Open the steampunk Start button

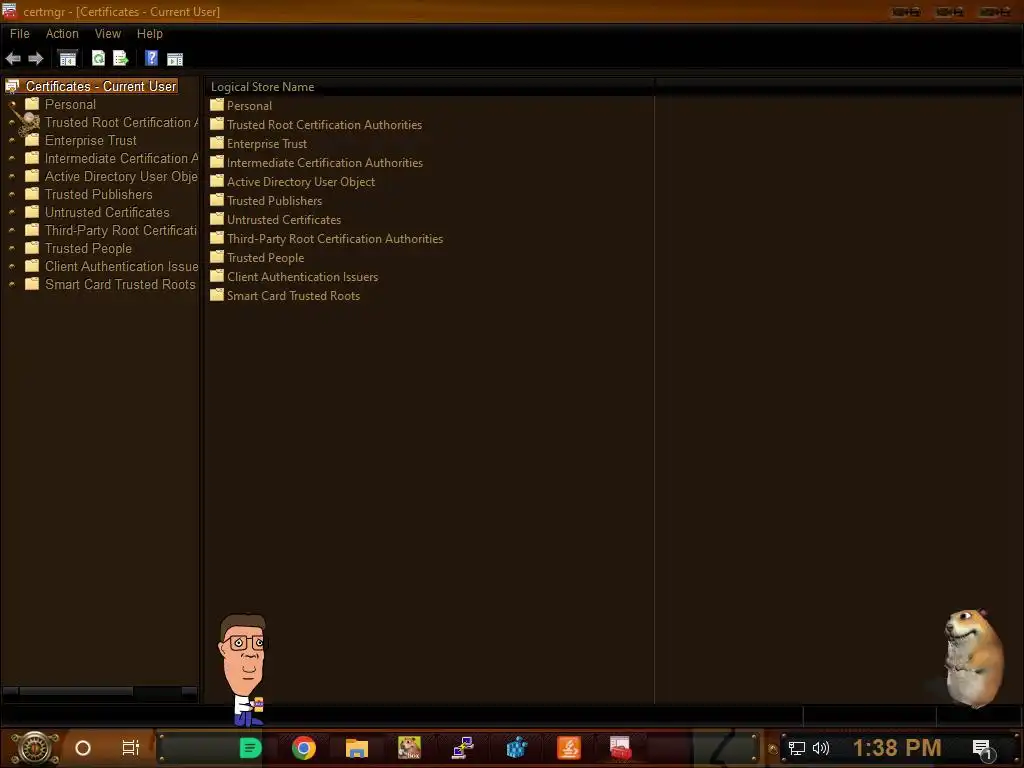[34, 748]
